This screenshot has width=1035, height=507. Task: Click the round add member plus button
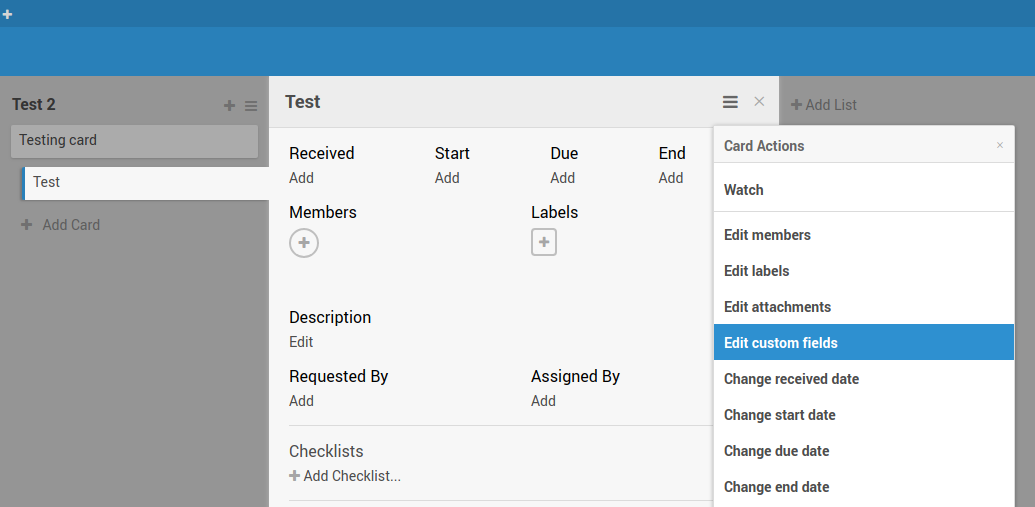point(304,243)
